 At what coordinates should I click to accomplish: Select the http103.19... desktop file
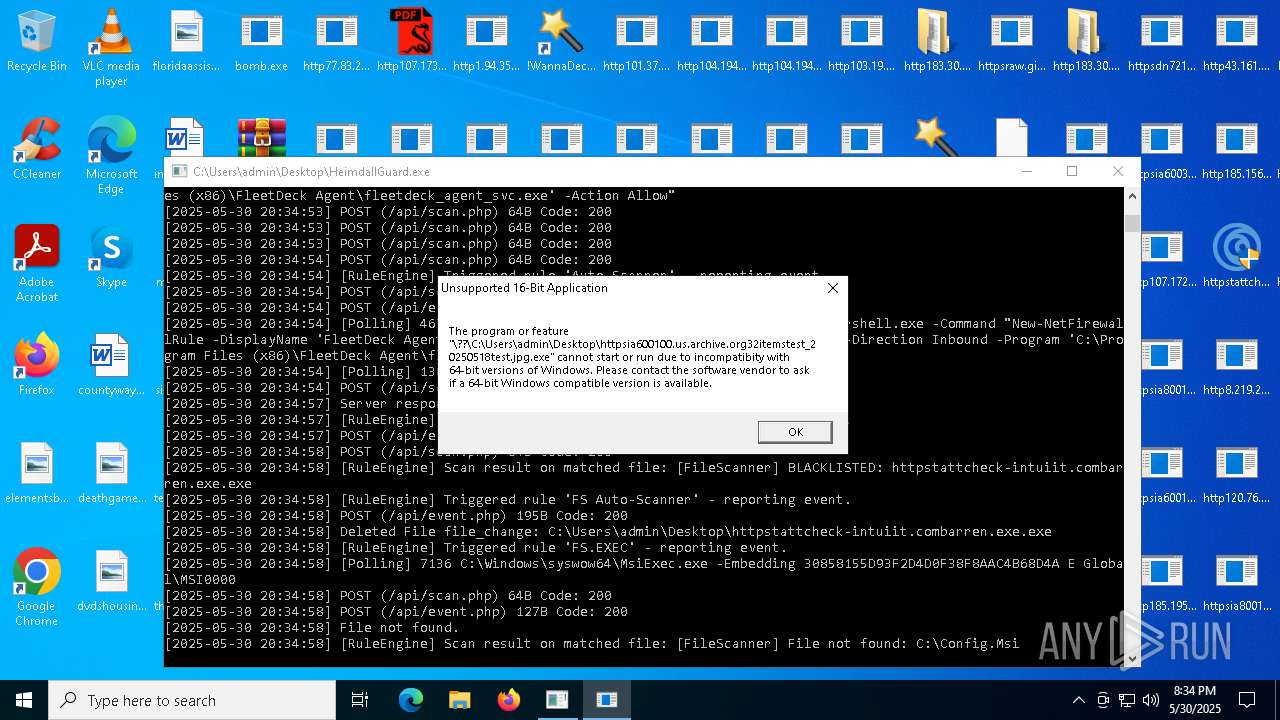point(861,42)
